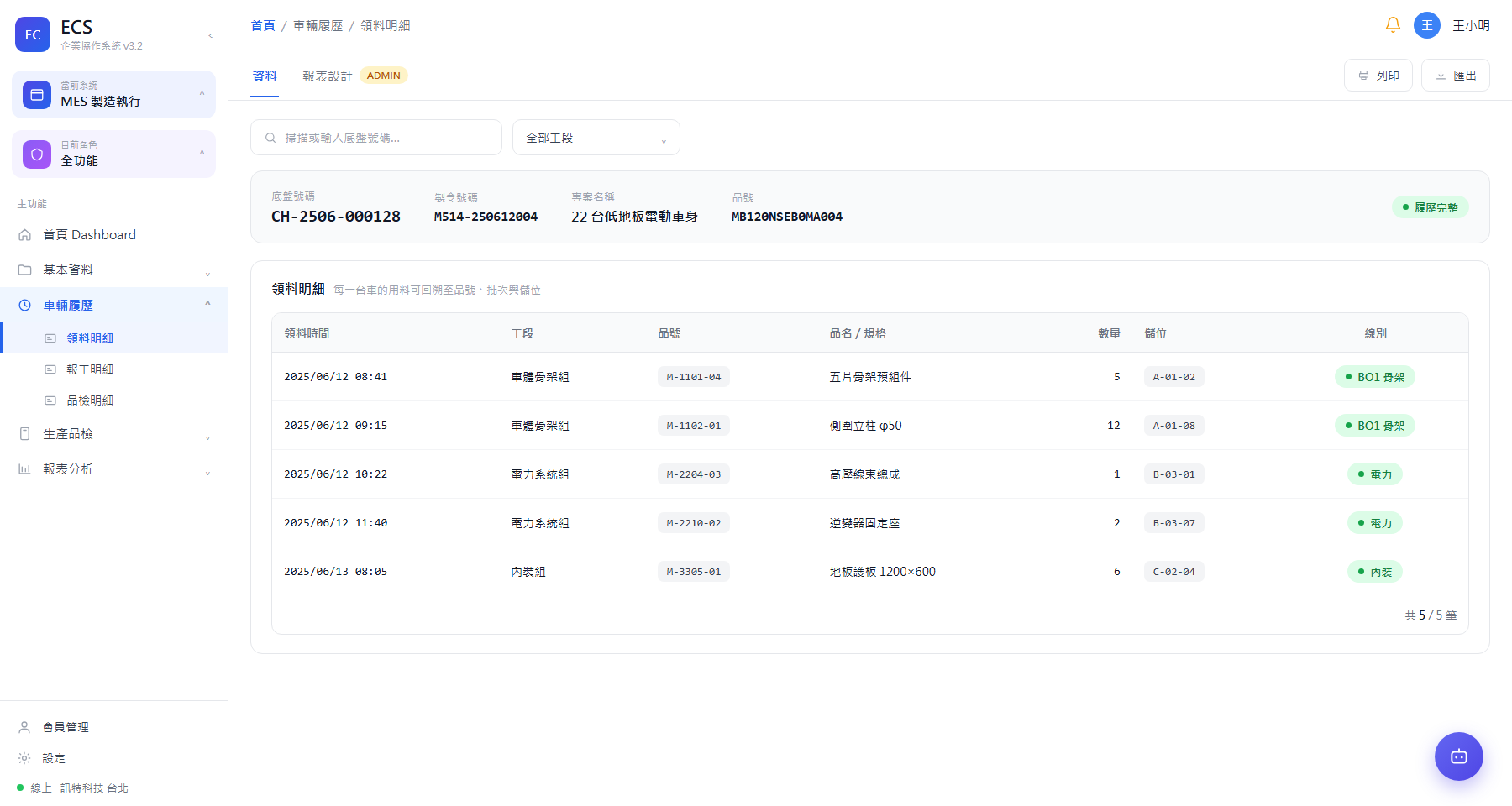1512x806 pixels.
Task: Click storage location B-03-07
Action: 1174,523
